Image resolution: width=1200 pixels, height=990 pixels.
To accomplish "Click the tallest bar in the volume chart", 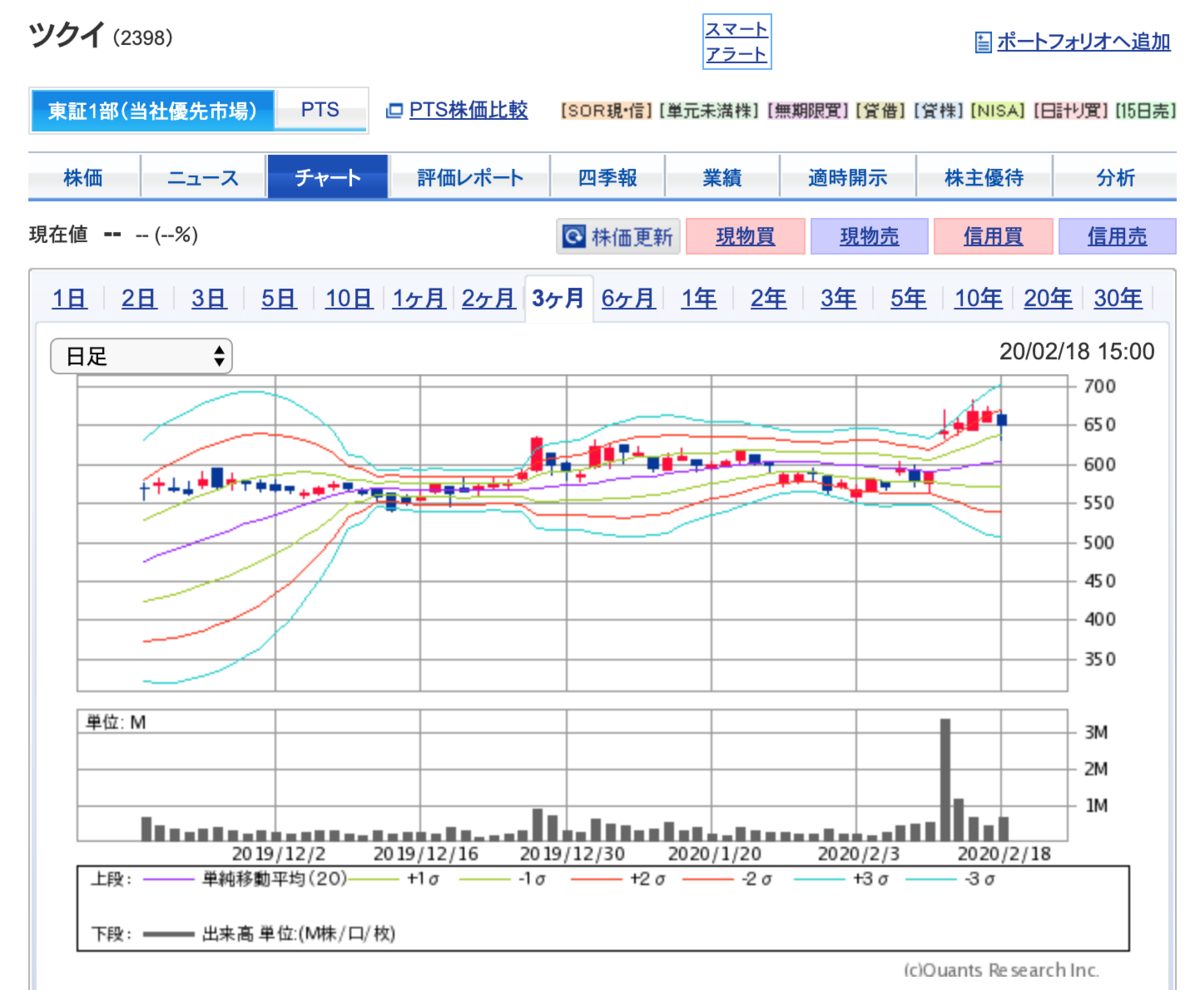I will pyautogui.click(x=945, y=779).
